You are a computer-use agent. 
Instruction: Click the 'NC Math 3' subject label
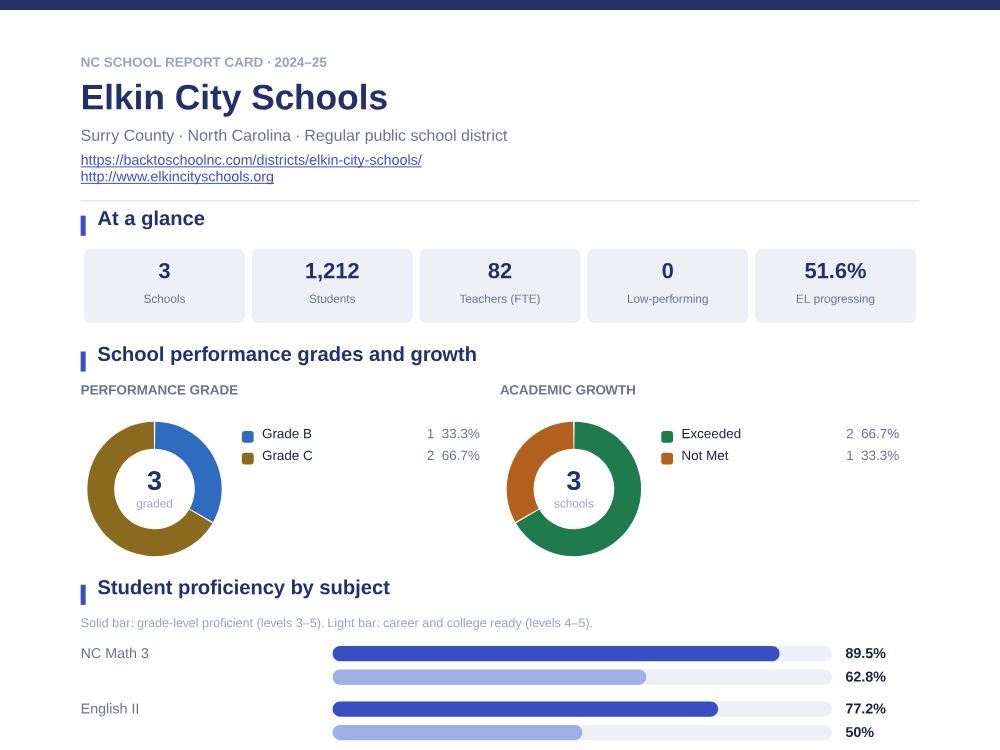[x=115, y=653]
